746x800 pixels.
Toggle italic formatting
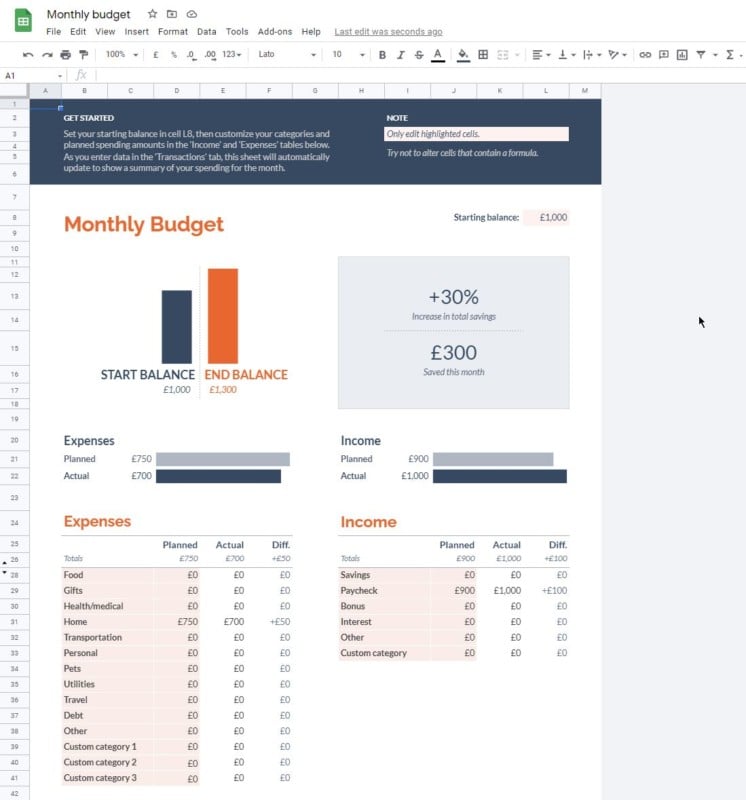click(x=400, y=54)
